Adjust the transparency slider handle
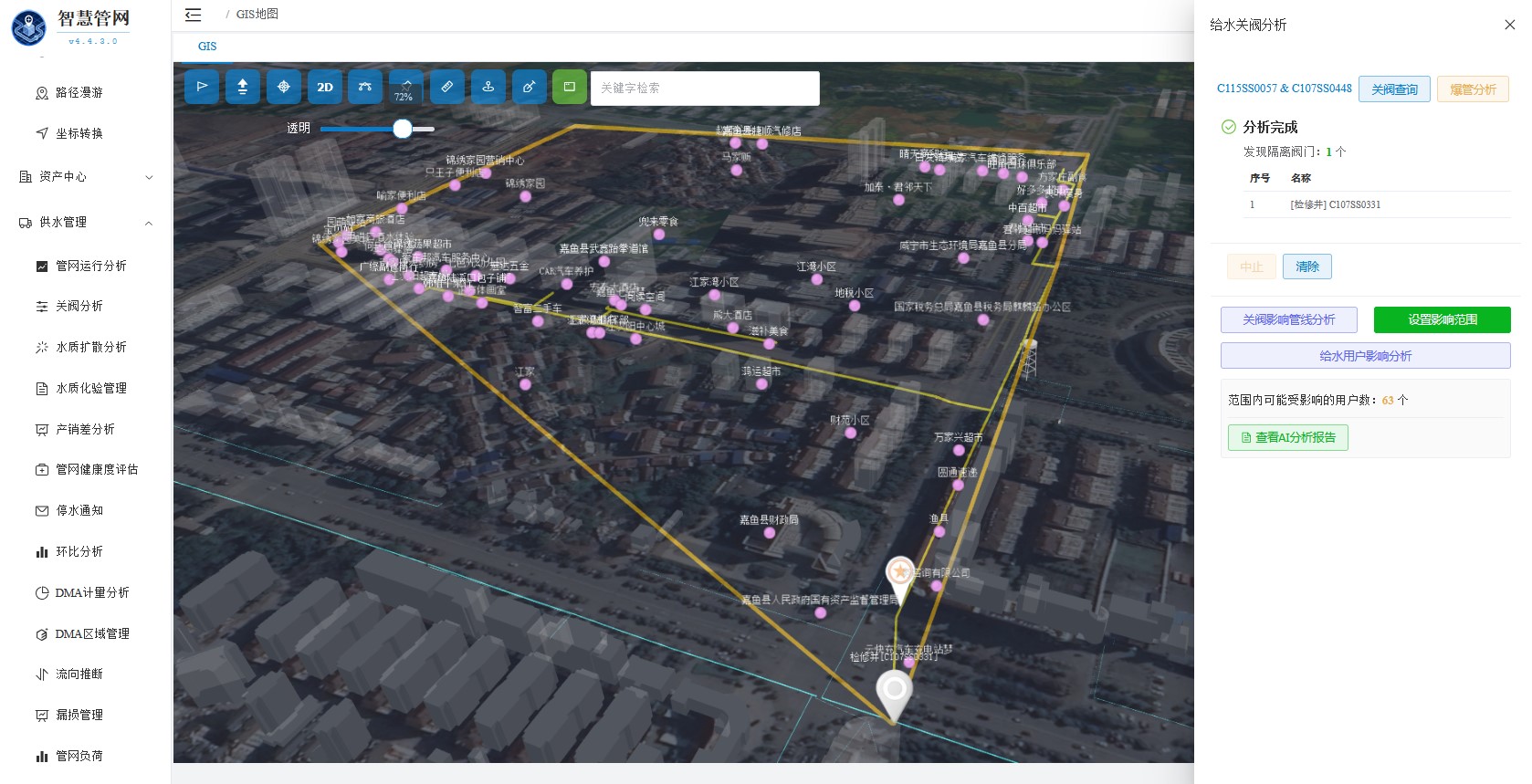The width and height of the screenshot is (1532, 784). (x=403, y=129)
